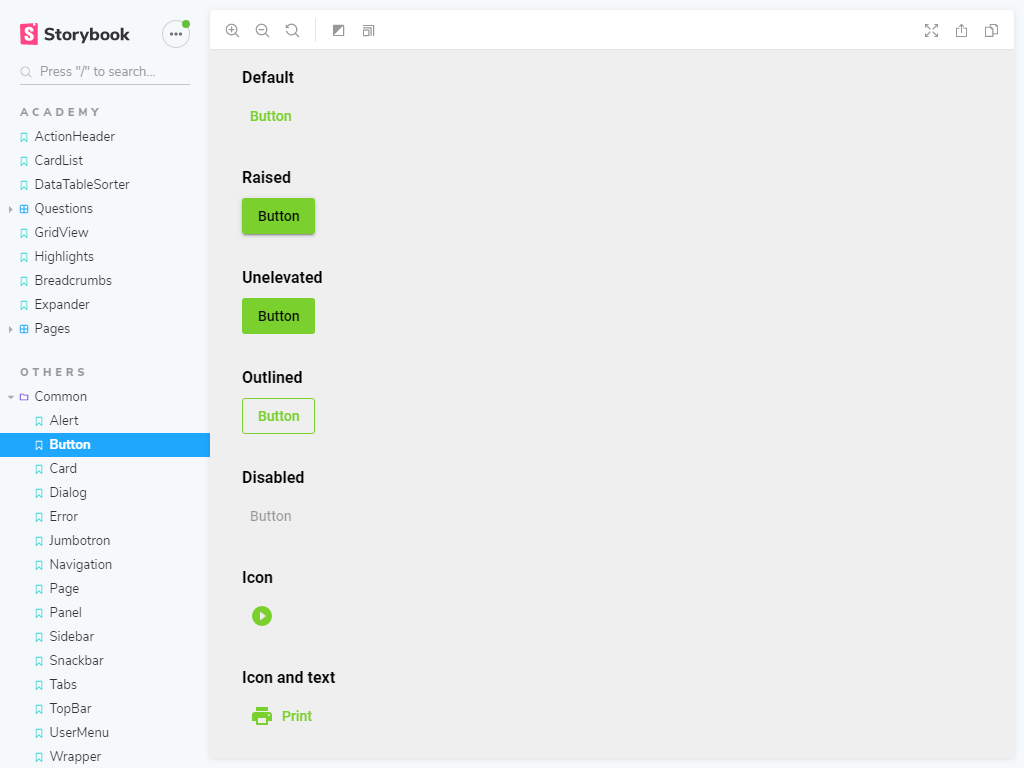The height and width of the screenshot is (768, 1024).
Task: Enter full screen mode icon
Action: (x=931, y=31)
